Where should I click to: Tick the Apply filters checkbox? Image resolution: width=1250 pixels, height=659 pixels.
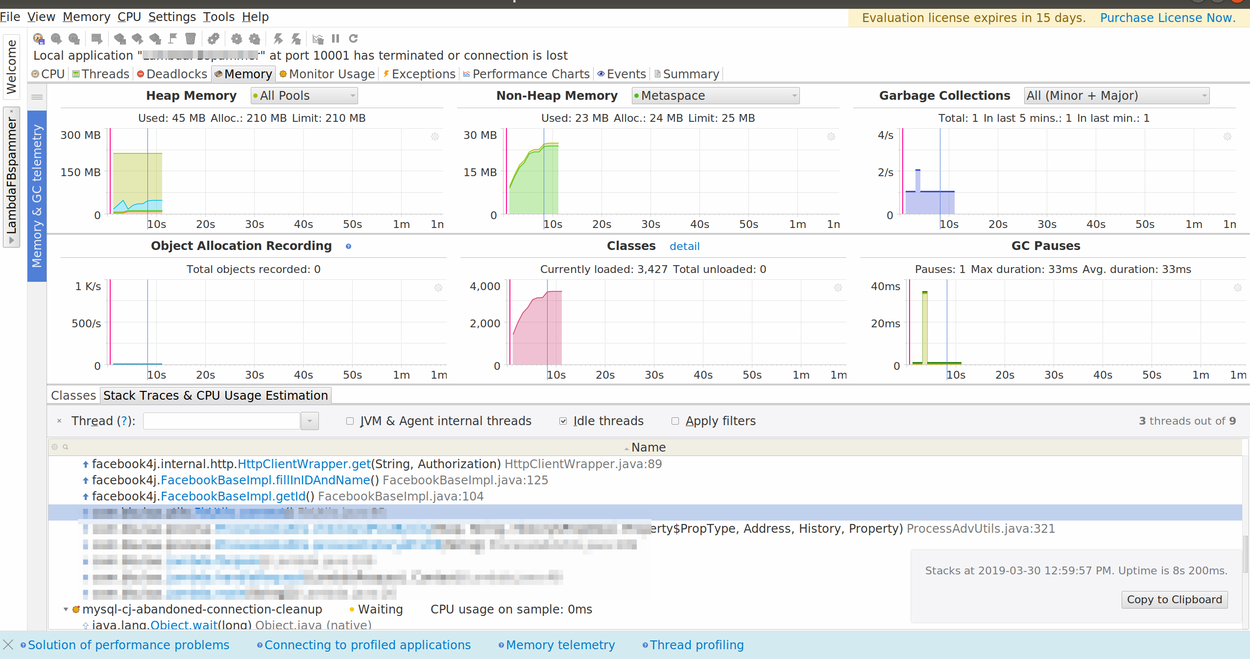[x=675, y=421]
